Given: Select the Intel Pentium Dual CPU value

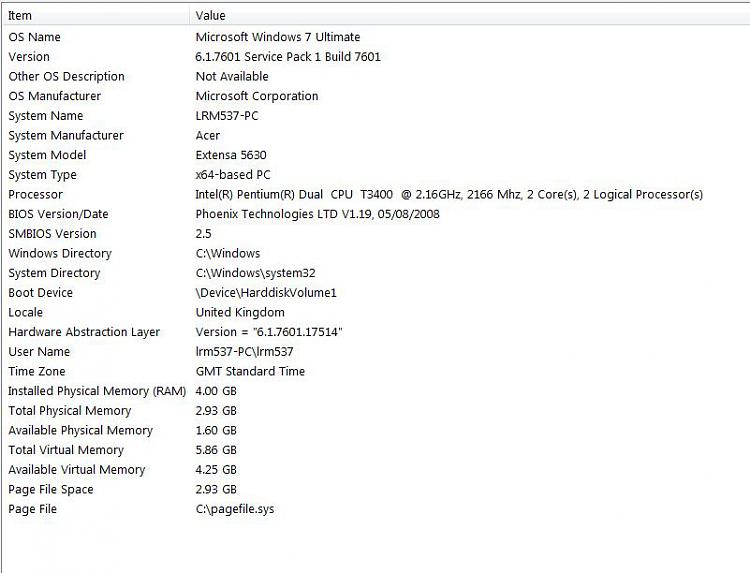Looking at the screenshot, I should tap(449, 194).
